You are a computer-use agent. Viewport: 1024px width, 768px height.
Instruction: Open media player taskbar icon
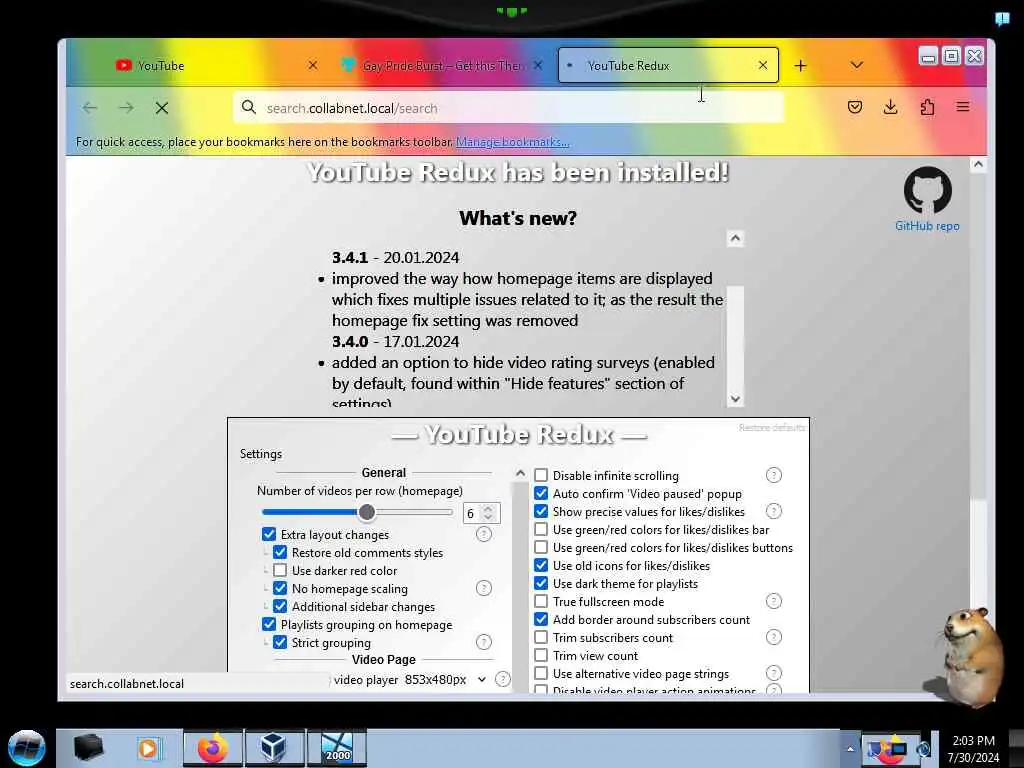[x=148, y=748]
